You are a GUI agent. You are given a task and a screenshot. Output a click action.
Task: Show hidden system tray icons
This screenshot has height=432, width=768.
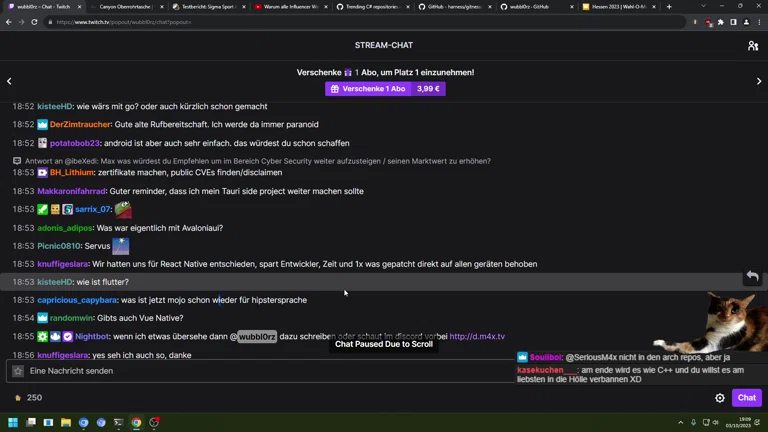681,423
